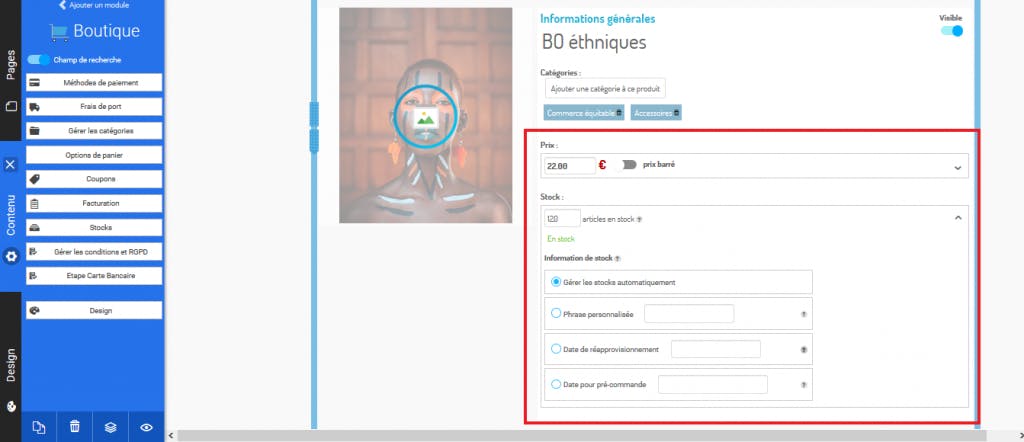Collapse the Stock section chevron
The image size is (1024, 442).
pos(957,217)
